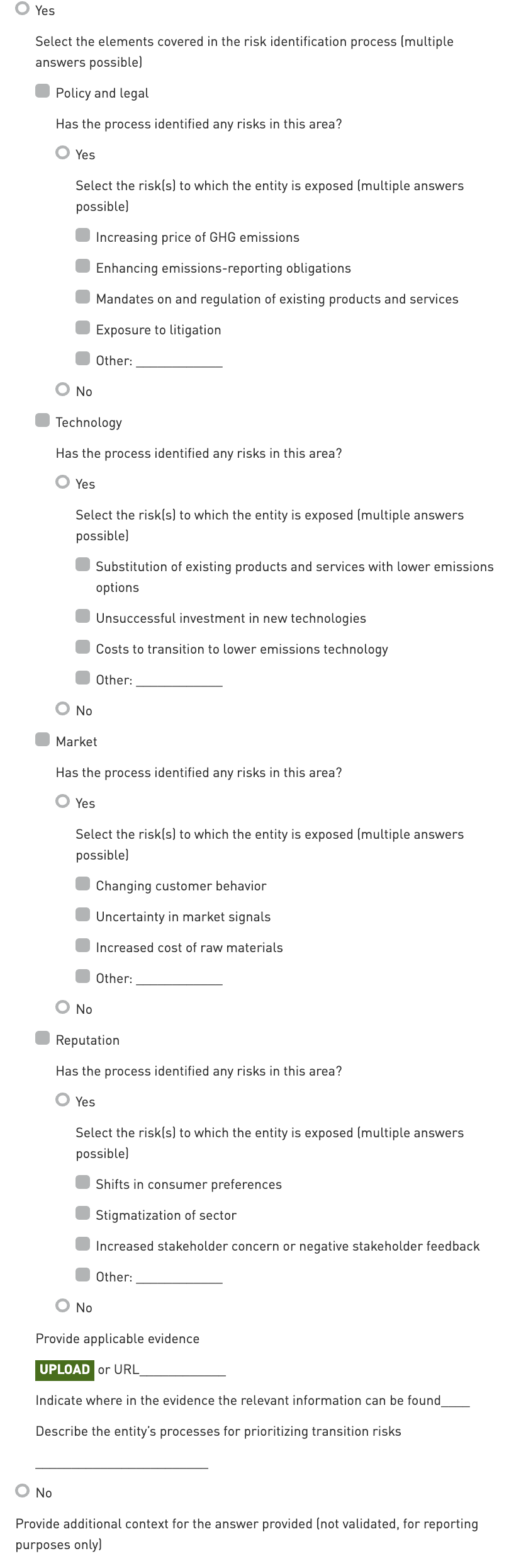
Task: Choose Yes under Policy and legal
Action: (x=62, y=154)
